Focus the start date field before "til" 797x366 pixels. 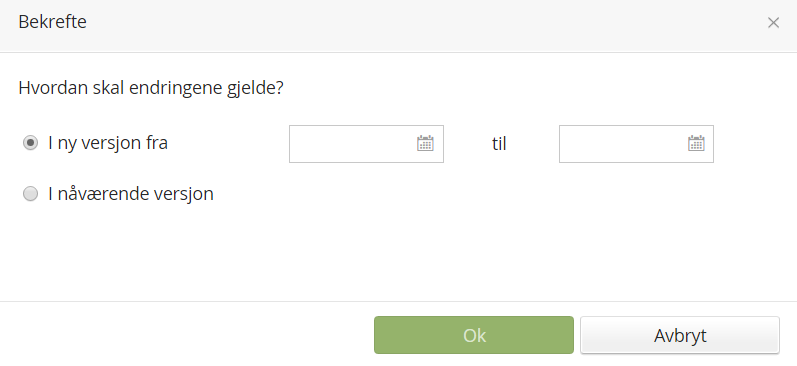coord(366,144)
